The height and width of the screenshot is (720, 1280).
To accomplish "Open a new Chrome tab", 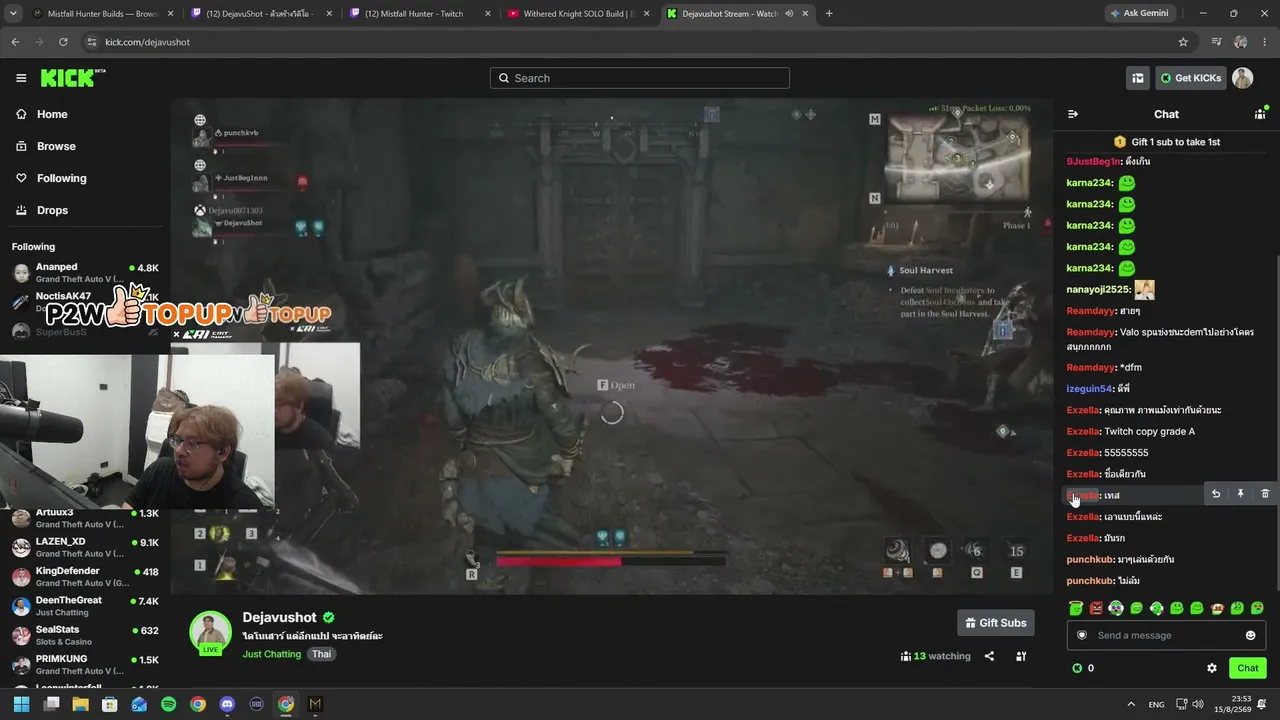I will click(x=829, y=14).
